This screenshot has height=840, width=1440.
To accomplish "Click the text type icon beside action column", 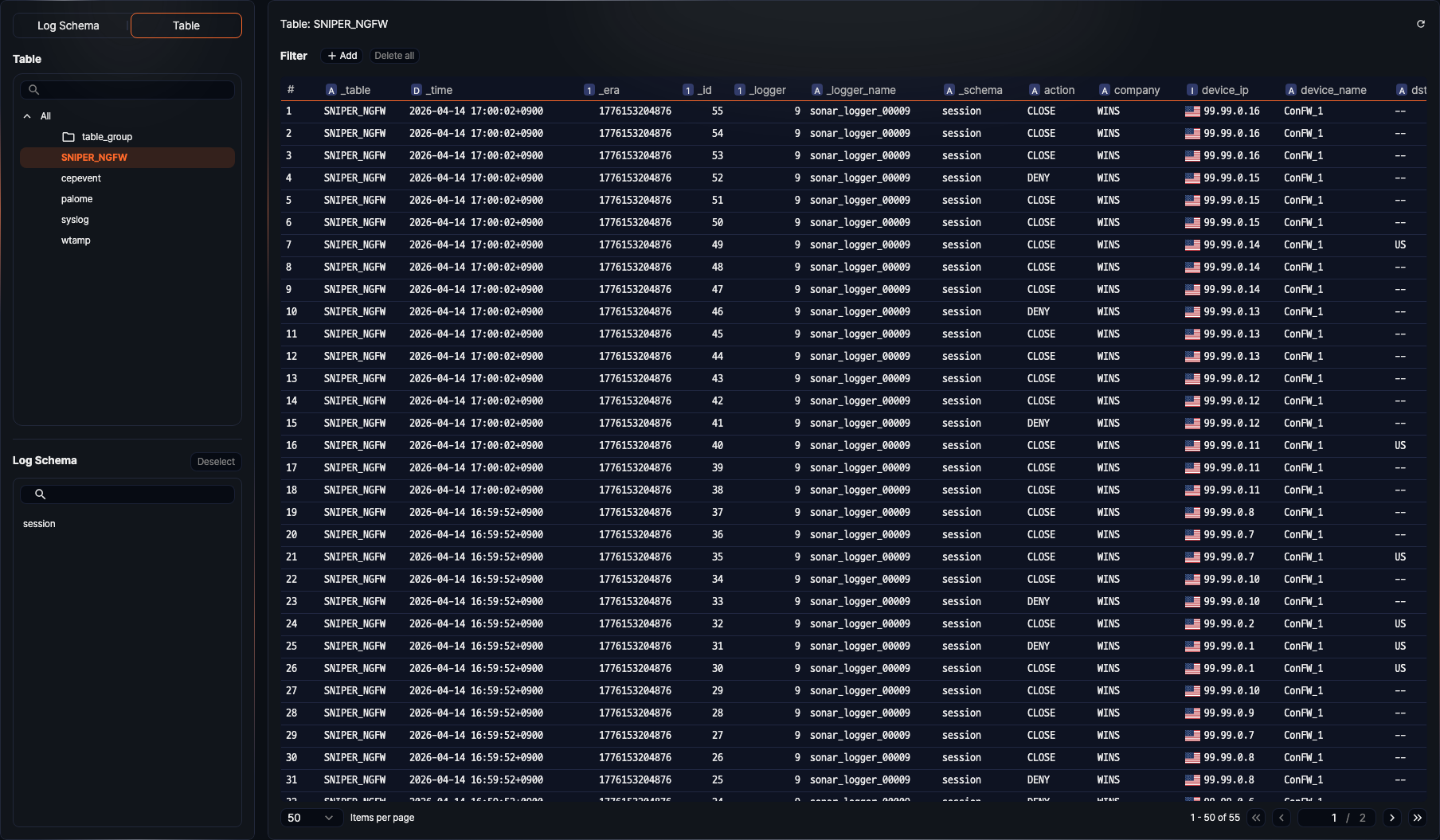I will [x=1035, y=90].
